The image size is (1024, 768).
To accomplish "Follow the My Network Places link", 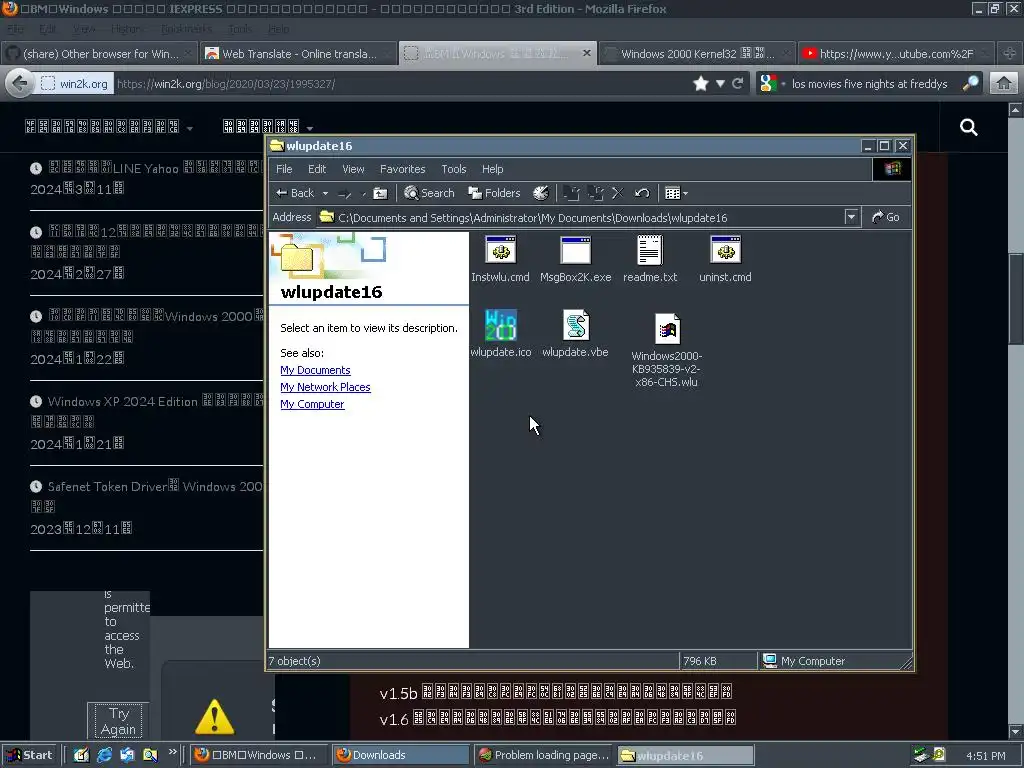I will coord(325,387).
